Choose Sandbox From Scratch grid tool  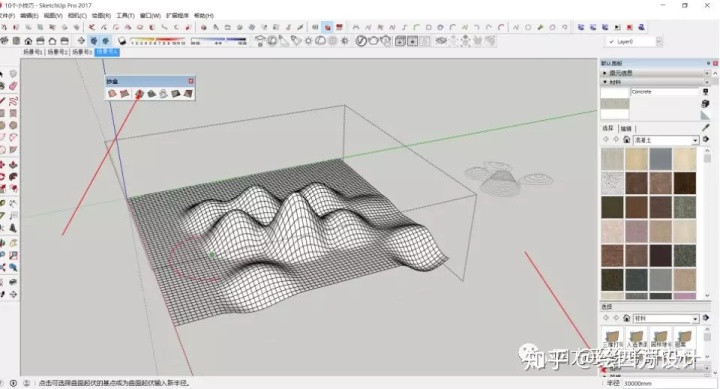pyautogui.click(x=124, y=94)
